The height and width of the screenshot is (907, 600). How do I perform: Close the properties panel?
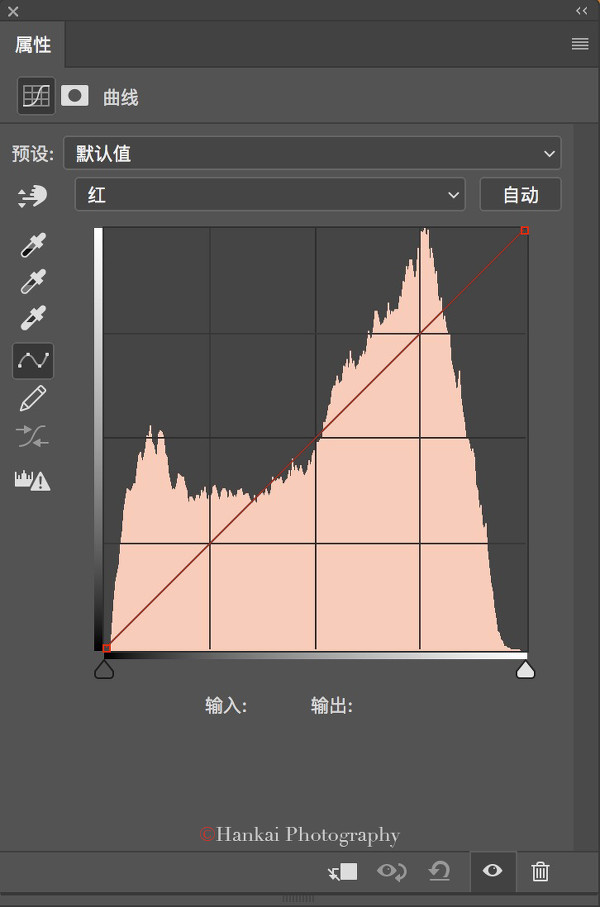point(13,11)
